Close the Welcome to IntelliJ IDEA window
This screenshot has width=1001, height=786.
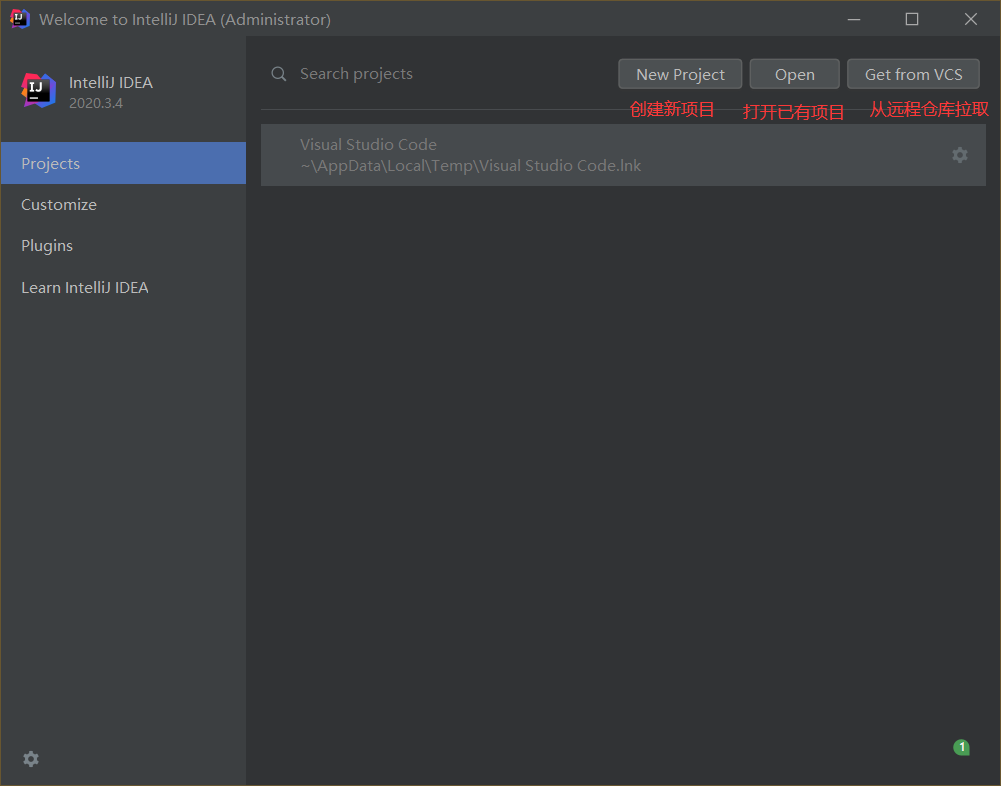[x=970, y=19]
